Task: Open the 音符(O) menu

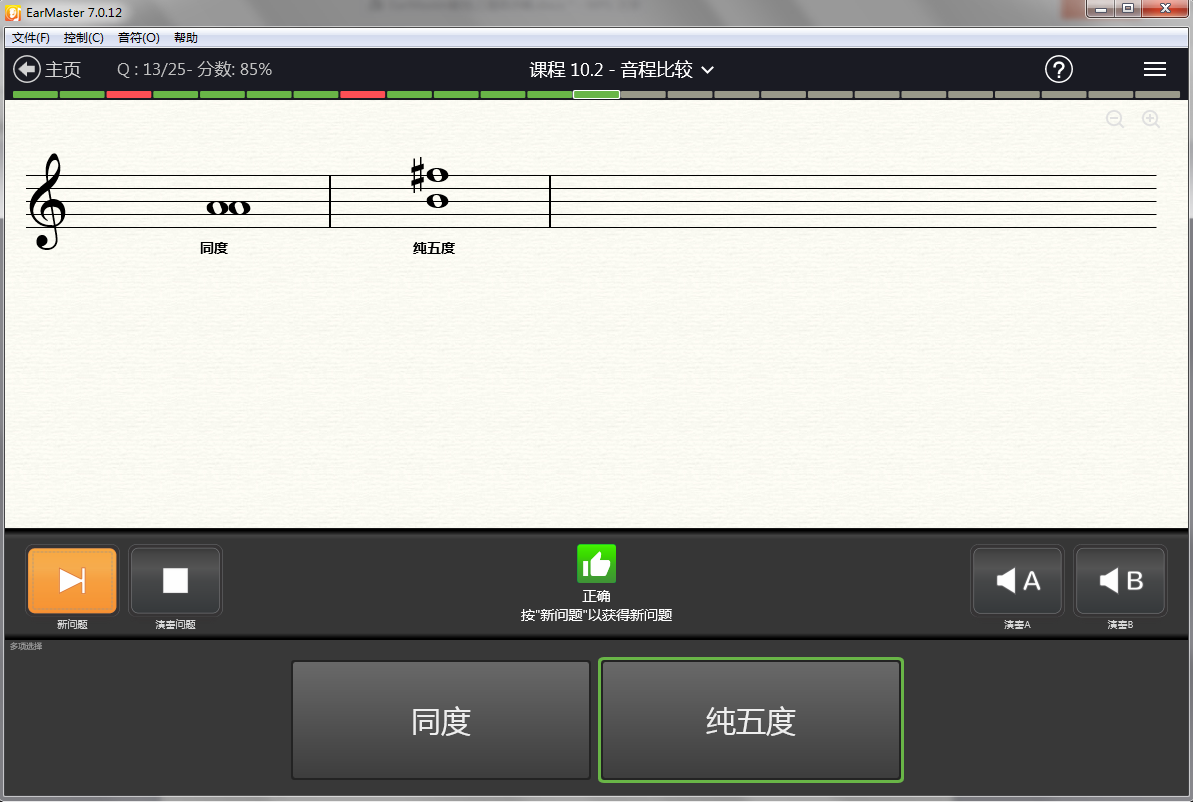Action: pos(139,37)
